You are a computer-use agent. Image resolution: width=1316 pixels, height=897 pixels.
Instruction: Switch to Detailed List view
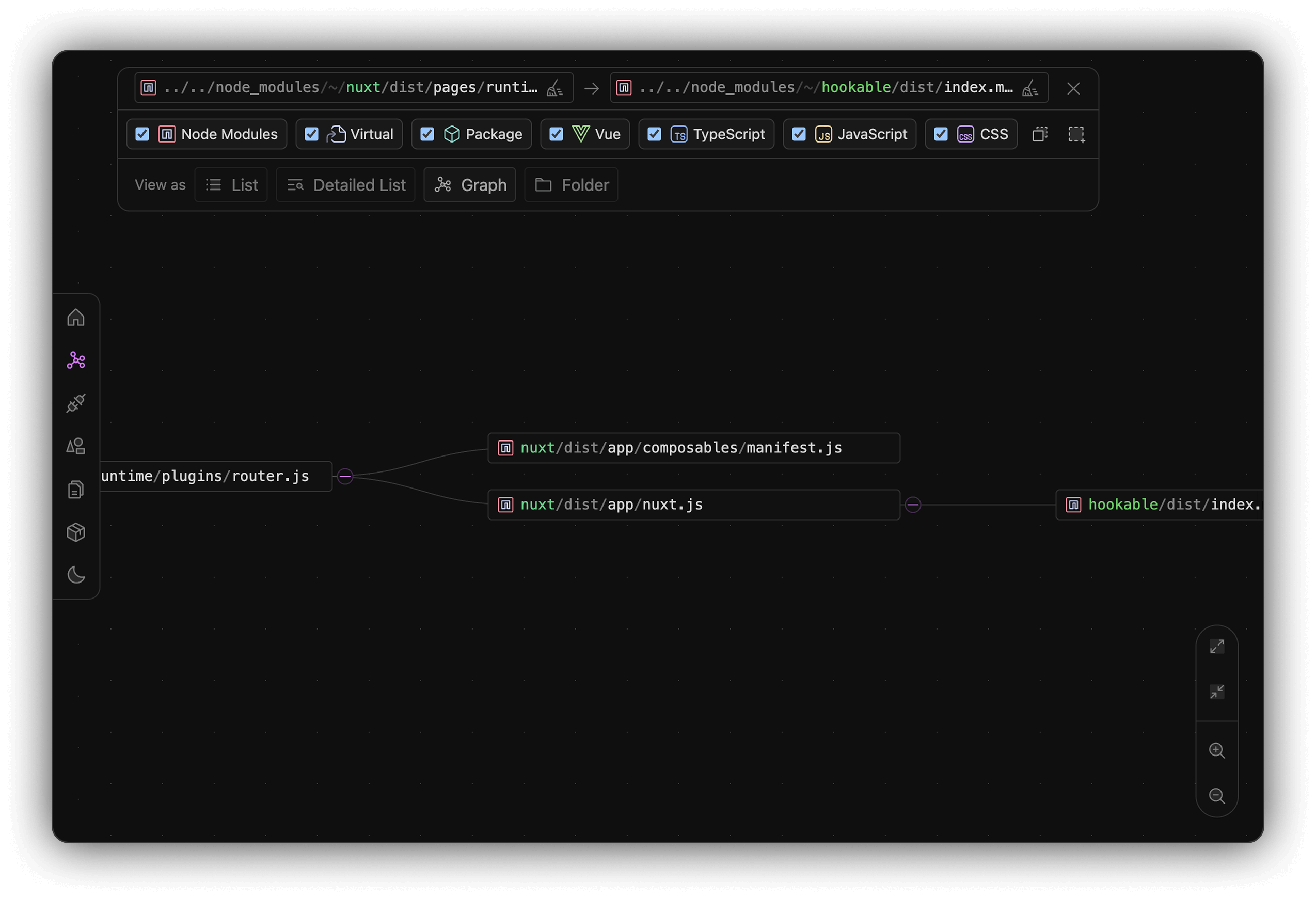point(345,184)
